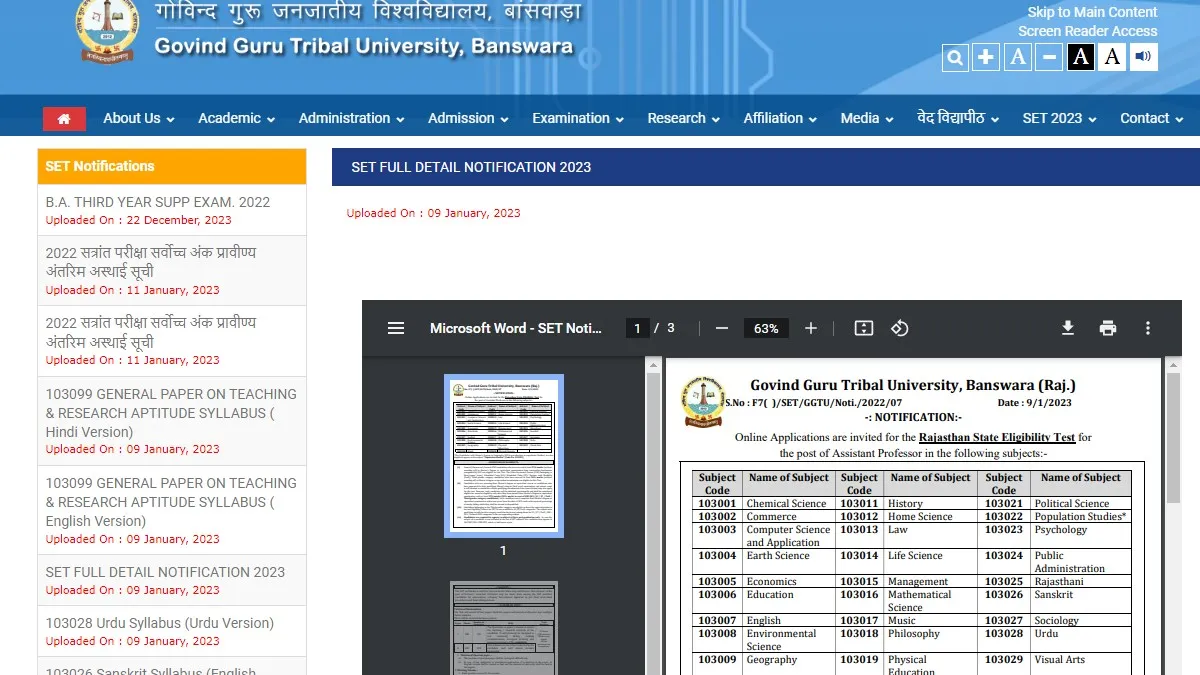Screen dimensions: 1200x675
Task: Switch to white standard contrast theme
Action: pos(1112,58)
